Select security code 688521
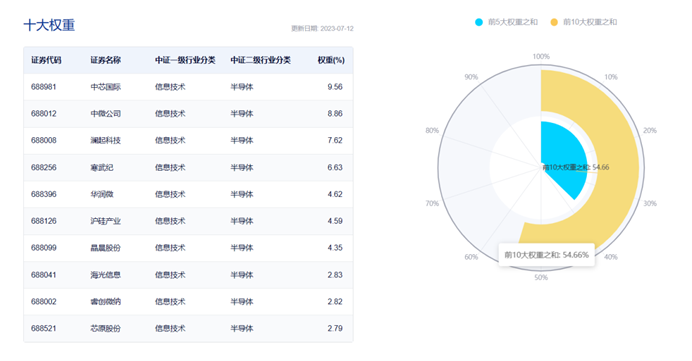Image resolution: width=692 pixels, height=361 pixels. tap(44, 328)
